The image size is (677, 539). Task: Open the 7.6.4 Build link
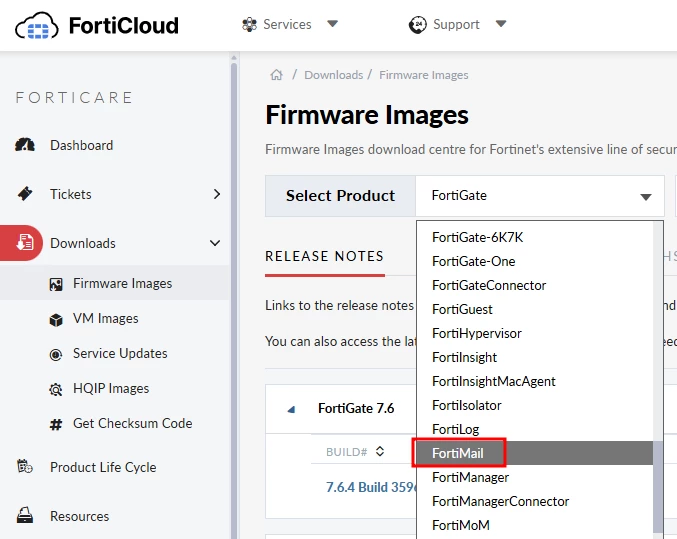click(x=370, y=487)
